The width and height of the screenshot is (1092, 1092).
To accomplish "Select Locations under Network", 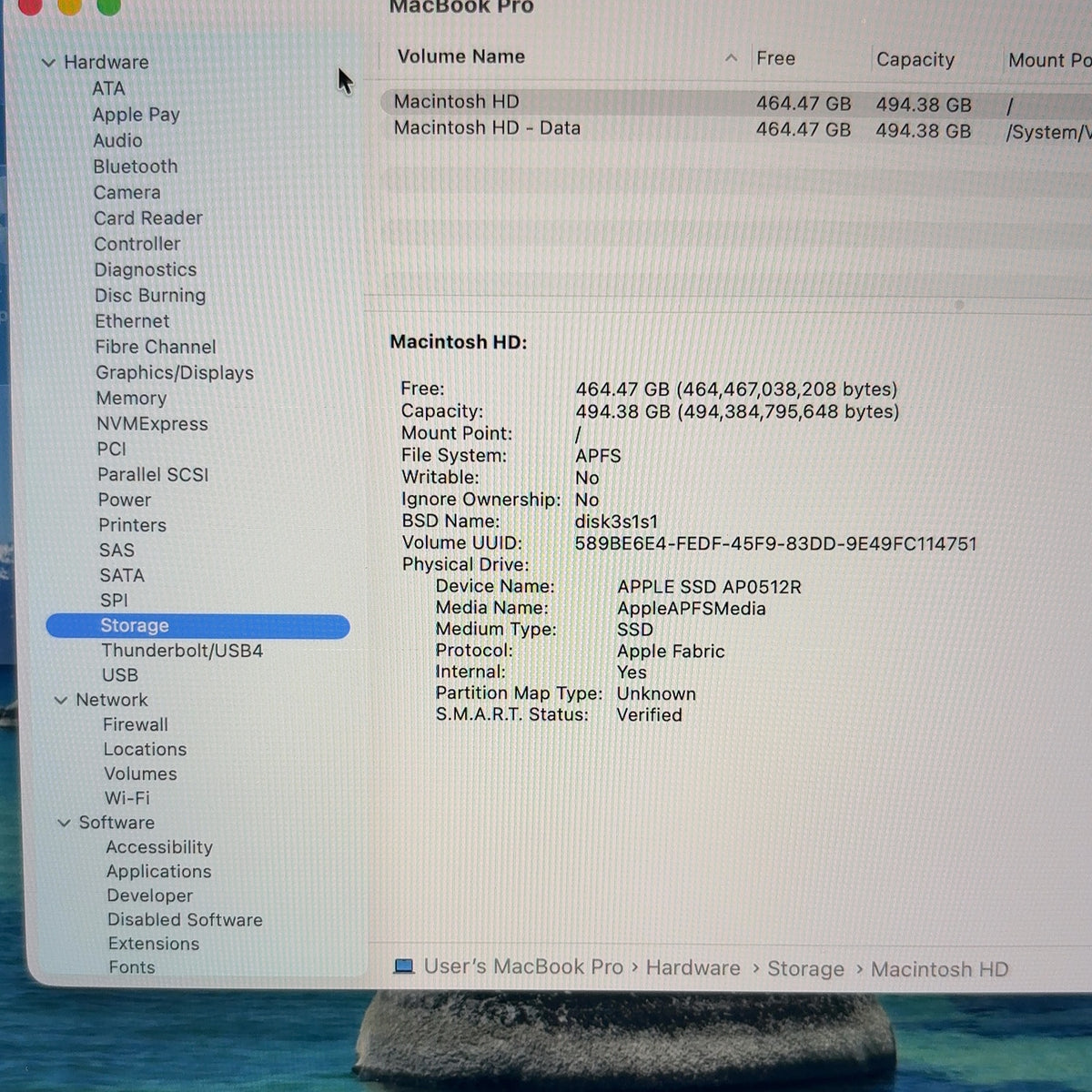I will point(144,749).
